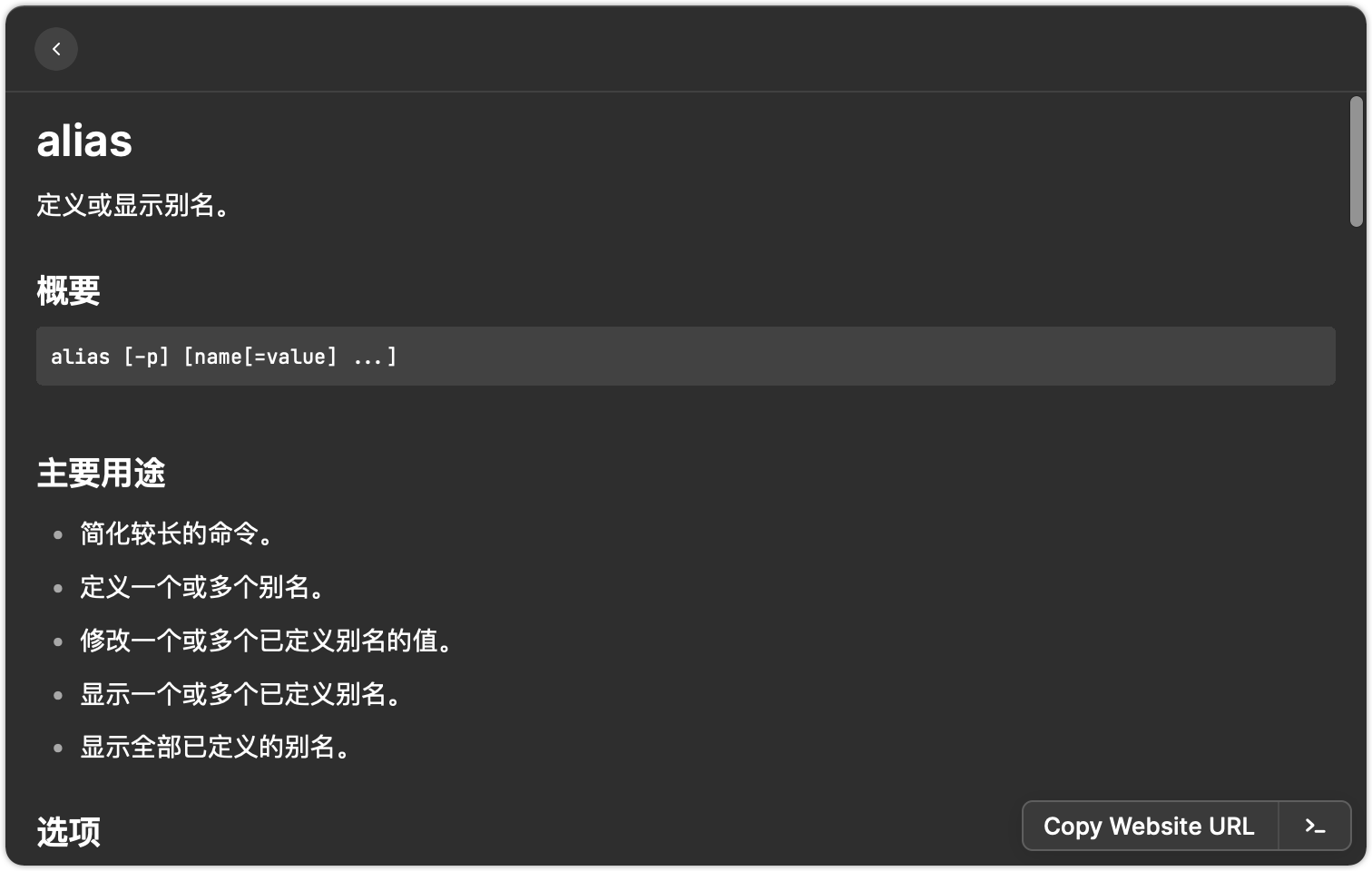Open the actions panel terminal icon

coord(1315,826)
